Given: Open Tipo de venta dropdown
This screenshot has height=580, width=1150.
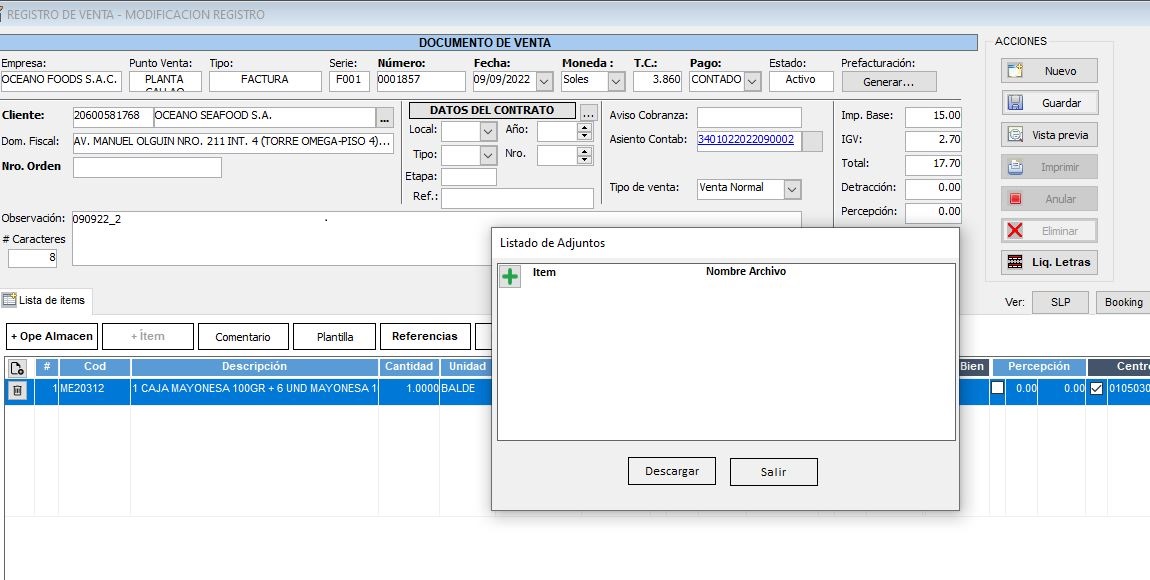Looking at the screenshot, I should (x=792, y=189).
